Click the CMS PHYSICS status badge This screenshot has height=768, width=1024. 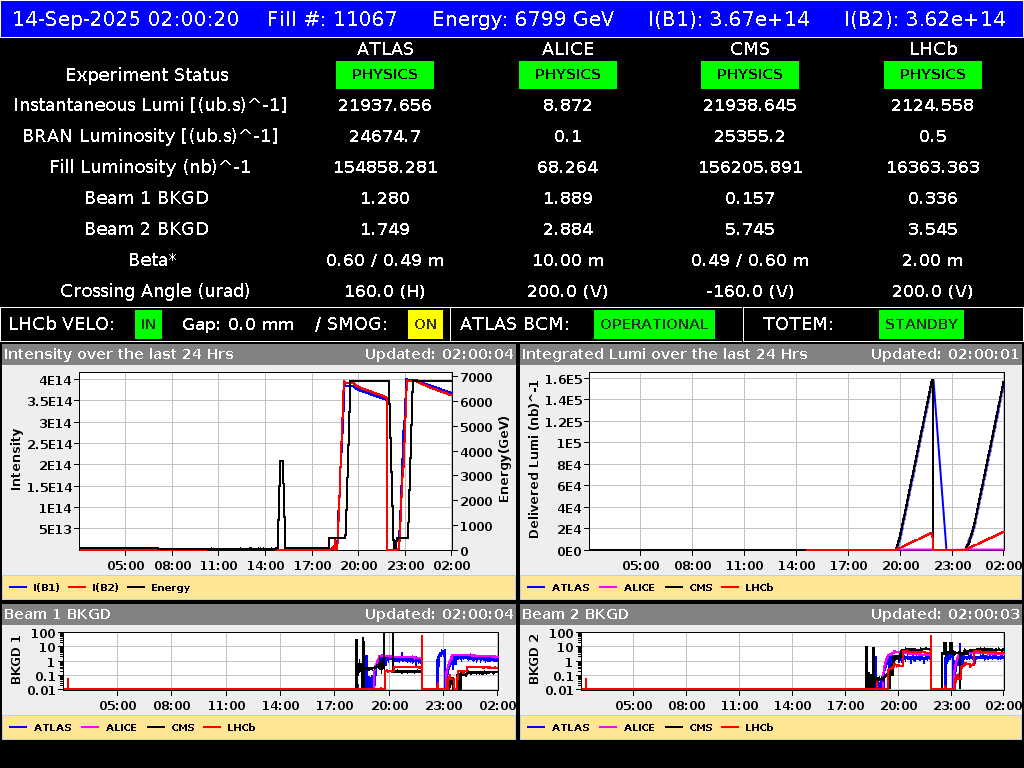(750, 74)
